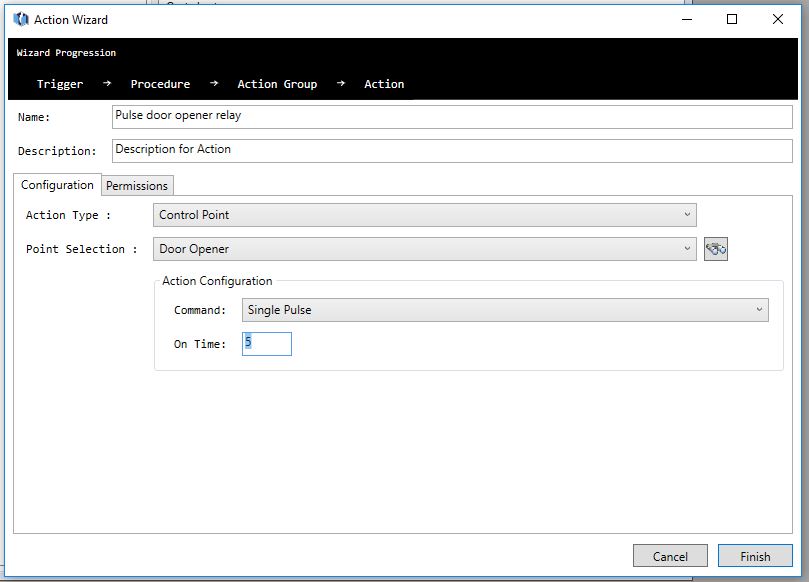
Task: Go to Trigger wizard step
Action: click(x=60, y=84)
